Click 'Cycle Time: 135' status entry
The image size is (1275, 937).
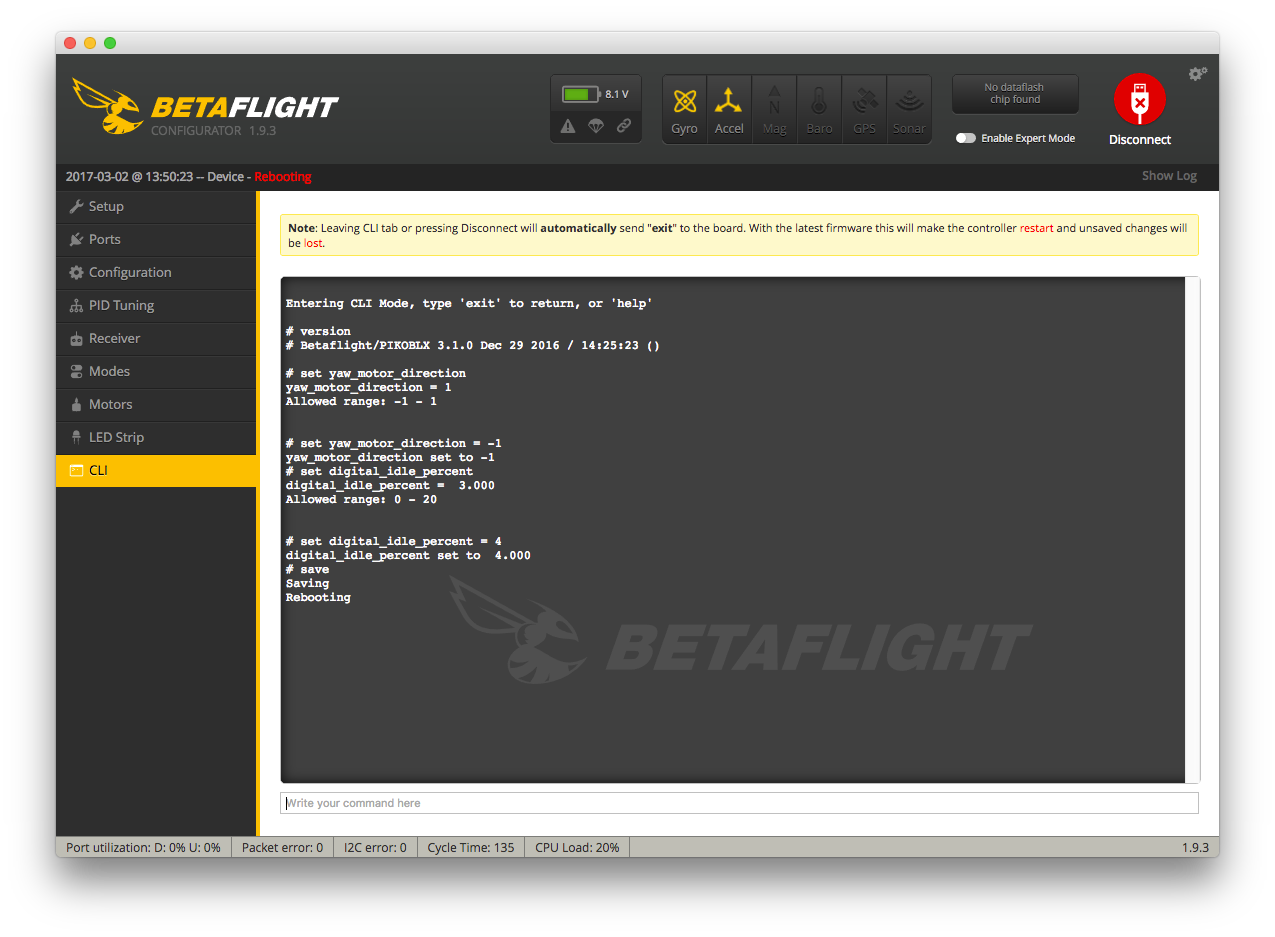[471, 847]
